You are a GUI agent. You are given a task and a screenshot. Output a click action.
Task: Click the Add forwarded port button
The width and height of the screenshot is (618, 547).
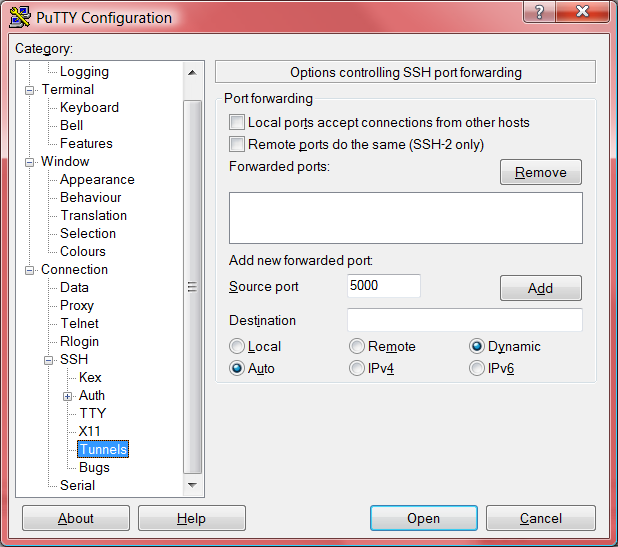point(540,288)
